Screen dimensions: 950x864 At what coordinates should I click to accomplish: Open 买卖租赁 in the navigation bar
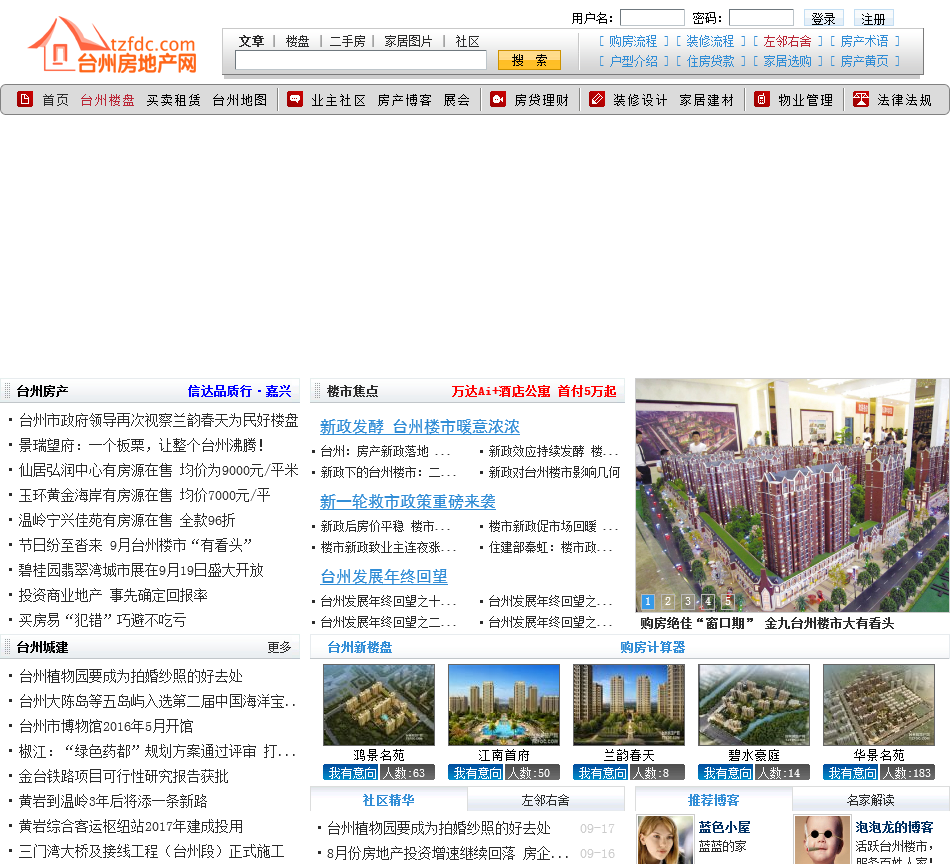(x=173, y=100)
